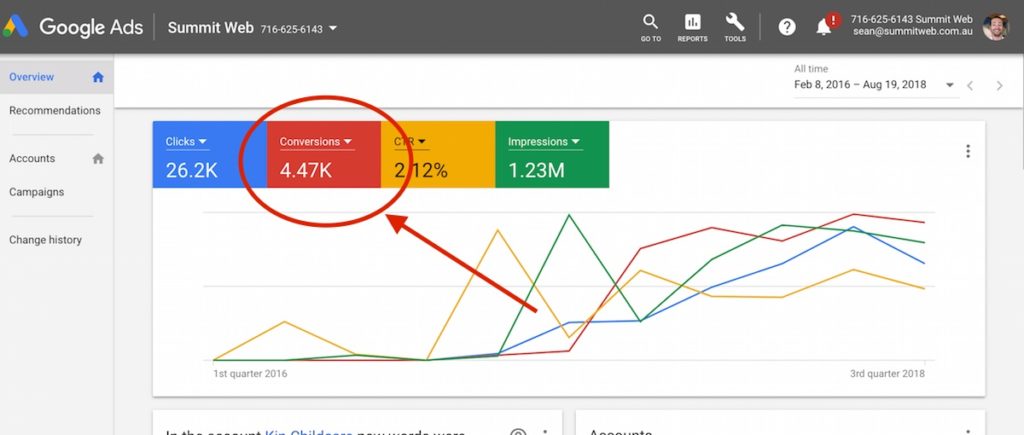The height and width of the screenshot is (435, 1024).
Task: Open Recommendations in the sidebar
Action: point(55,110)
